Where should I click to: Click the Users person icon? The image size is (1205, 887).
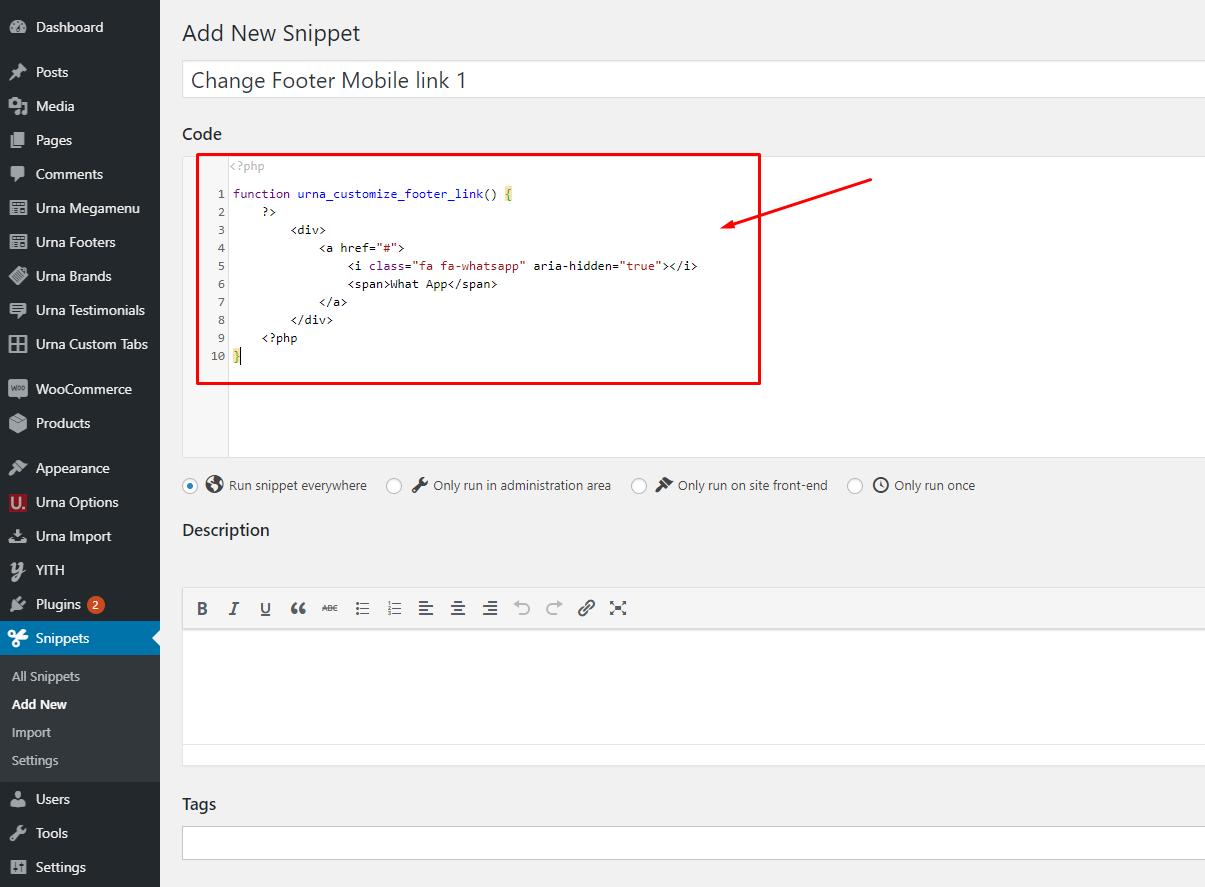point(18,799)
